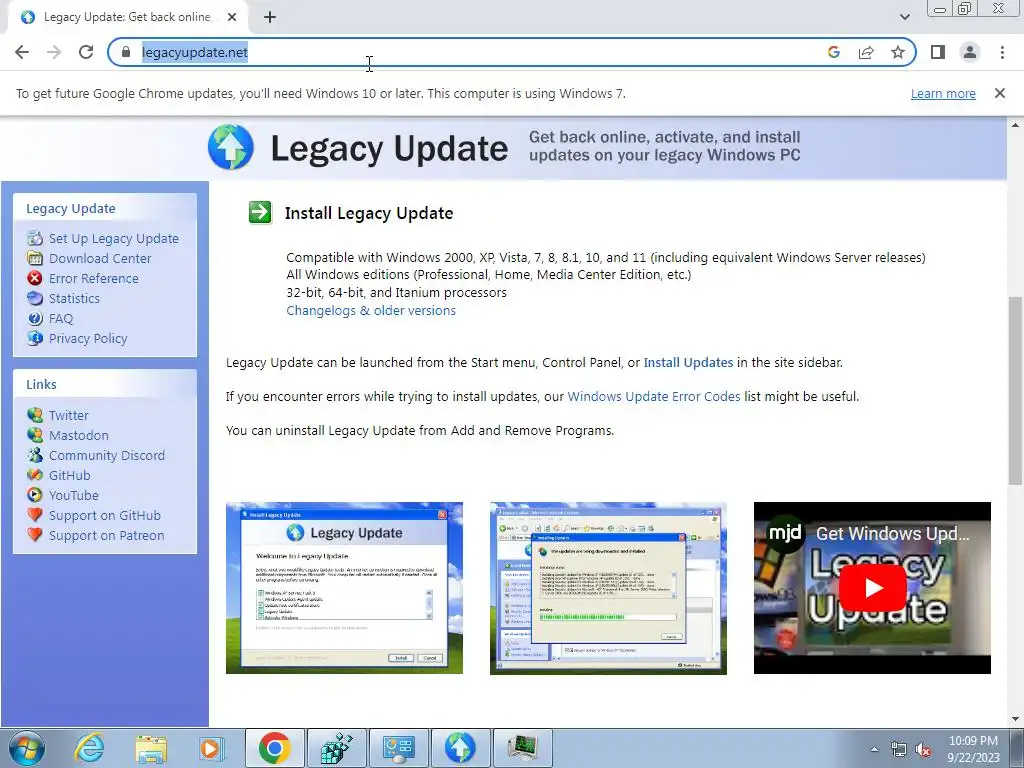Open Windows Explorer from taskbar
Viewport: 1024px width, 768px height.
pos(151,748)
